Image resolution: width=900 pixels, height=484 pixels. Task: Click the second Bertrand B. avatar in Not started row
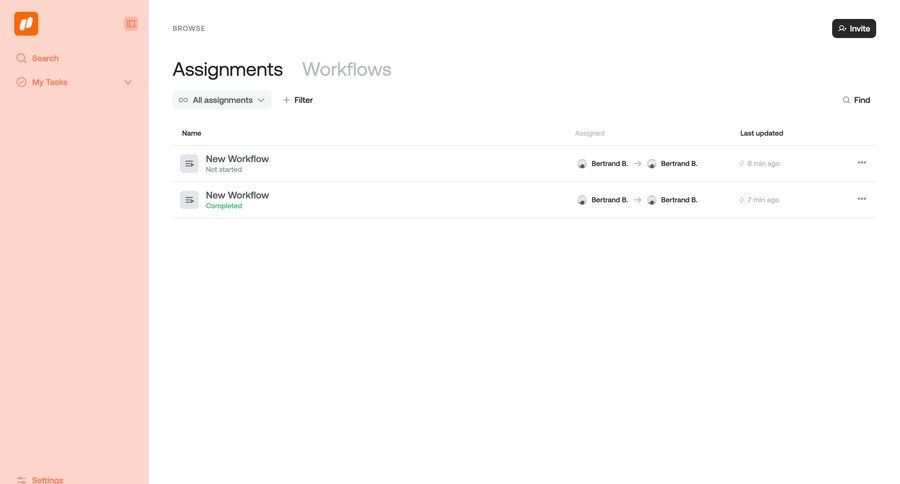click(651, 164)
